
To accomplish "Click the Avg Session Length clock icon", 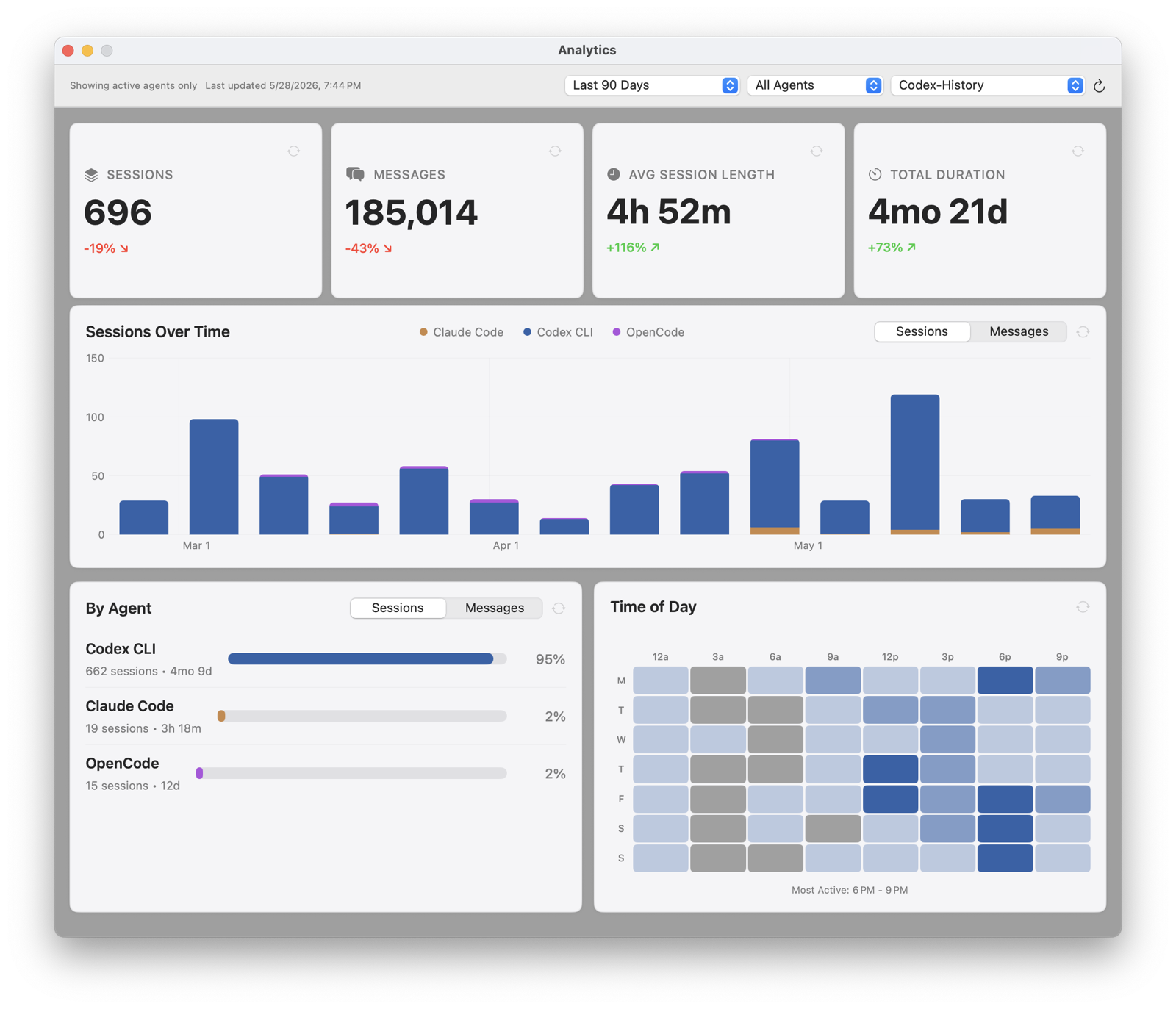I will coord(614,174).
